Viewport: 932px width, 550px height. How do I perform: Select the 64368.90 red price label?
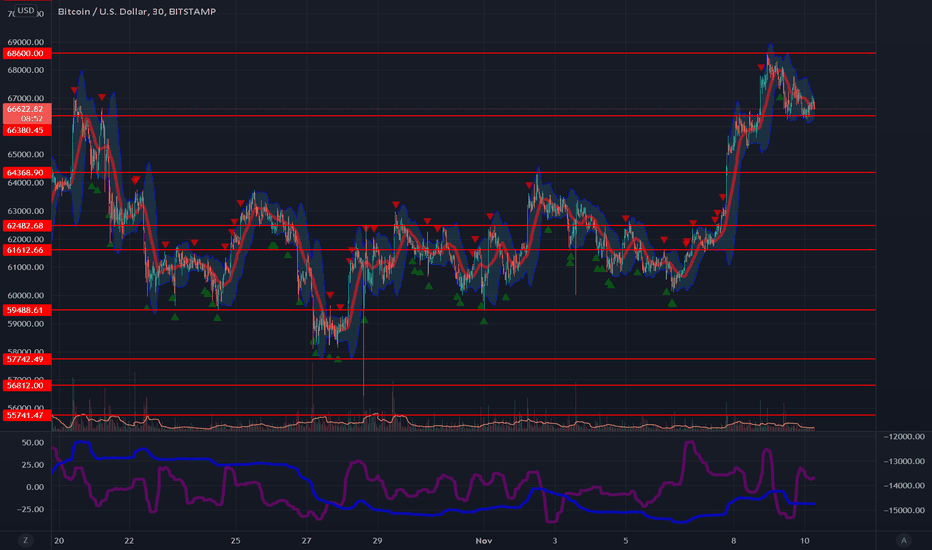tap(27, 172)
